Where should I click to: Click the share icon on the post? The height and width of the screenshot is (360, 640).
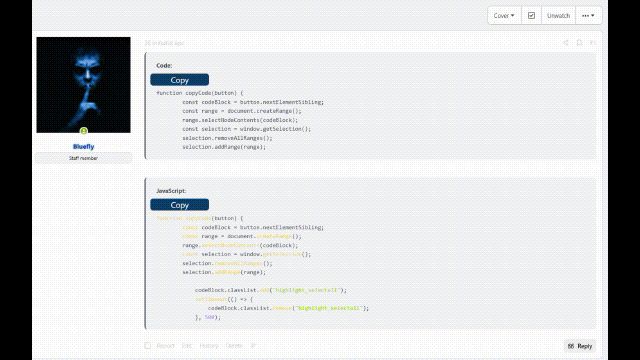tap(566, 42)
